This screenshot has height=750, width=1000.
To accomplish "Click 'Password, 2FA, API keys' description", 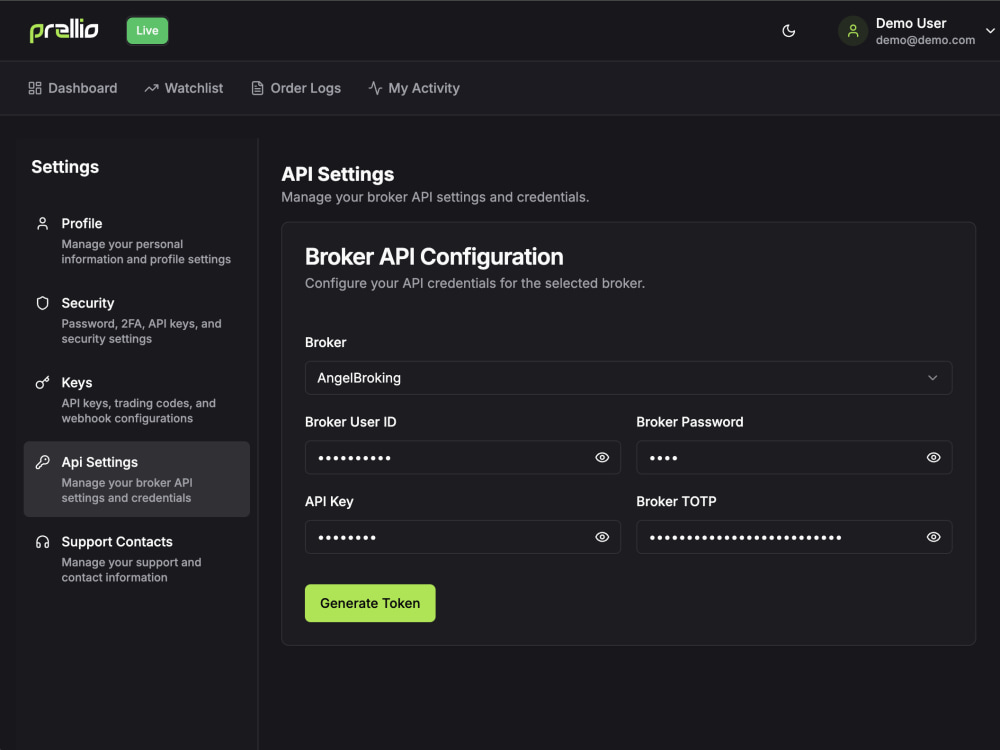I will [142, 331].
